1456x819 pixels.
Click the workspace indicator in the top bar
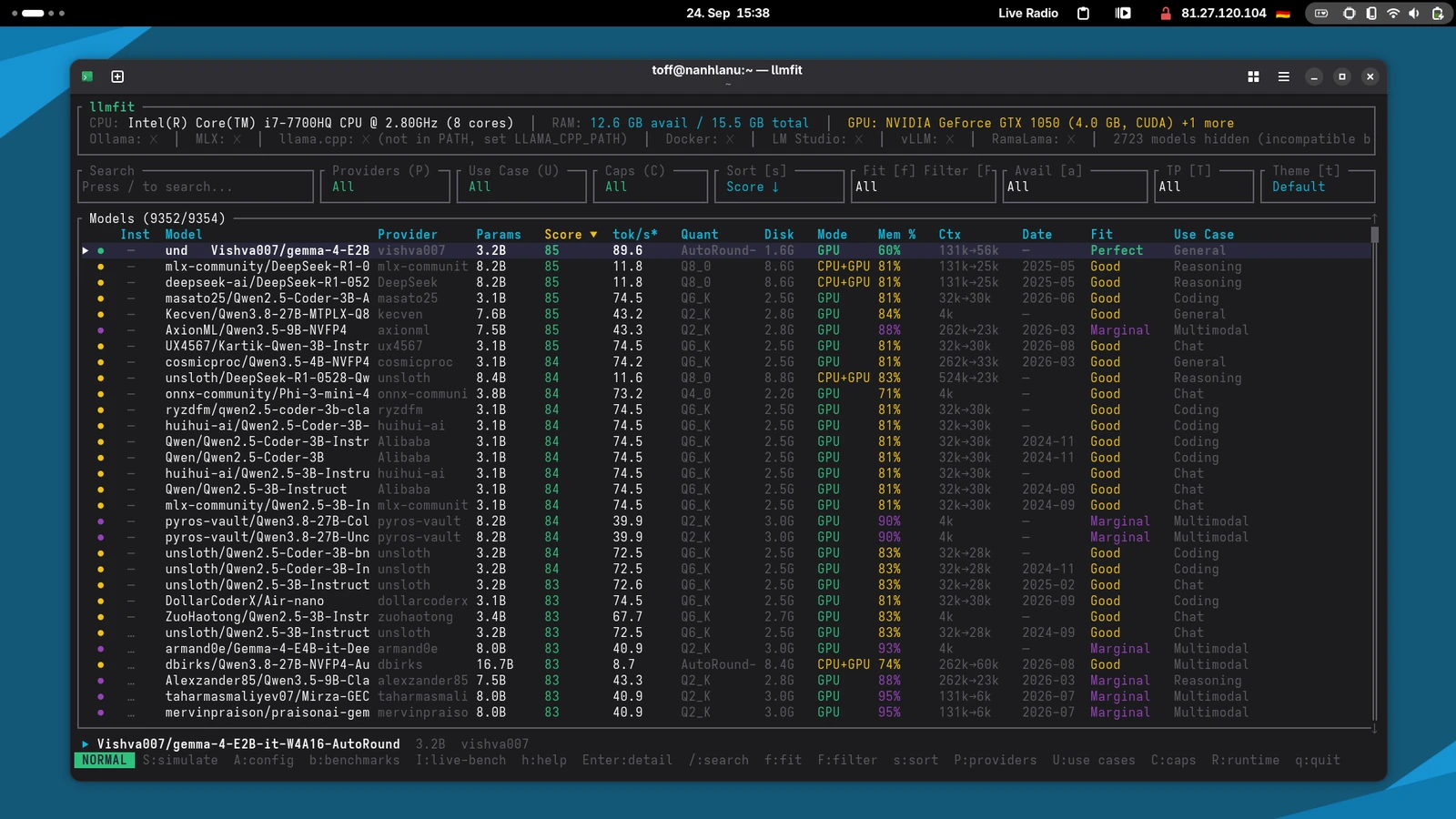tap(38, 14)
